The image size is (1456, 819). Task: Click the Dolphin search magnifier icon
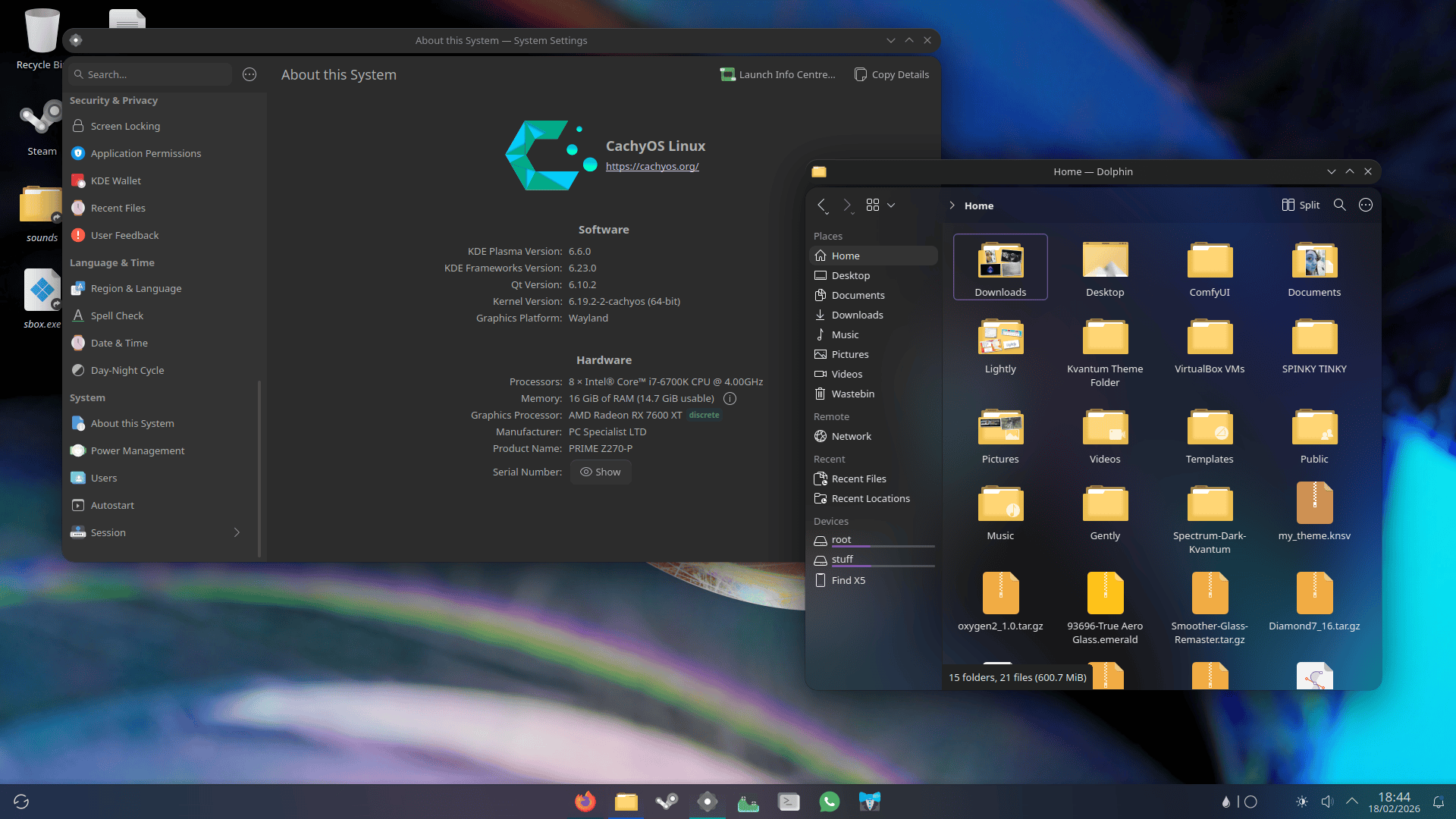coord(1340,205)
